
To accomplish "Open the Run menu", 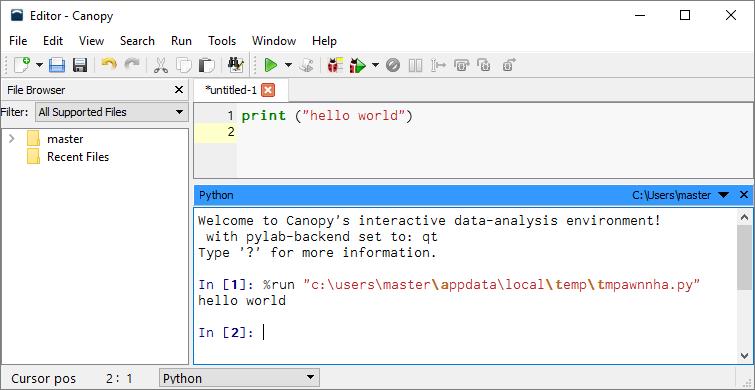I will point(182,41).
